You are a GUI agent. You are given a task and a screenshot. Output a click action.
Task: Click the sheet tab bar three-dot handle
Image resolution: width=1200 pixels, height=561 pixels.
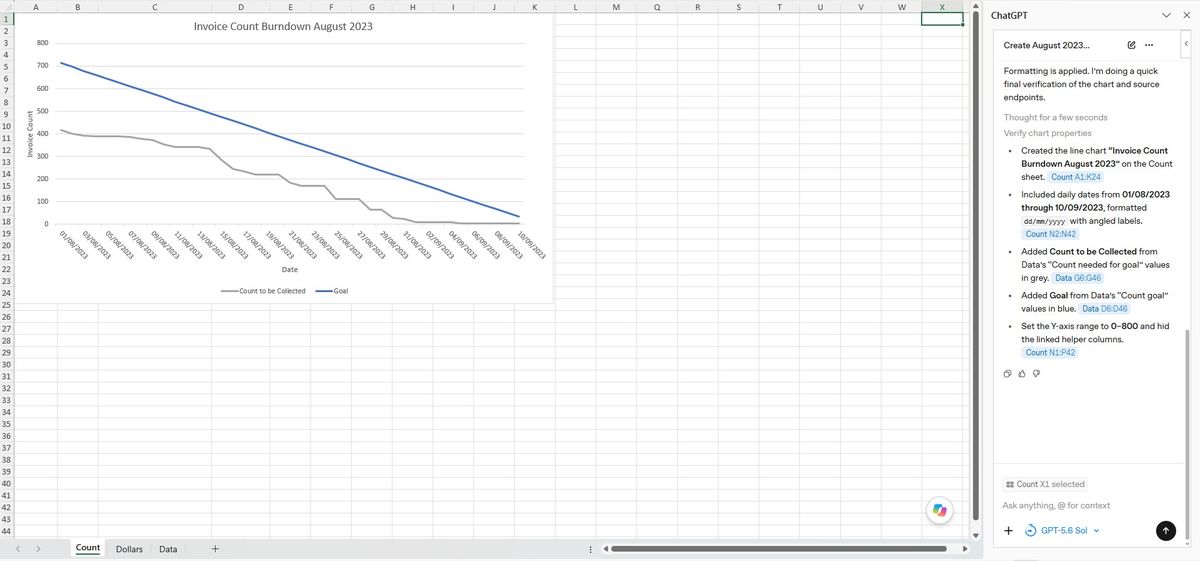coord(590,549)
